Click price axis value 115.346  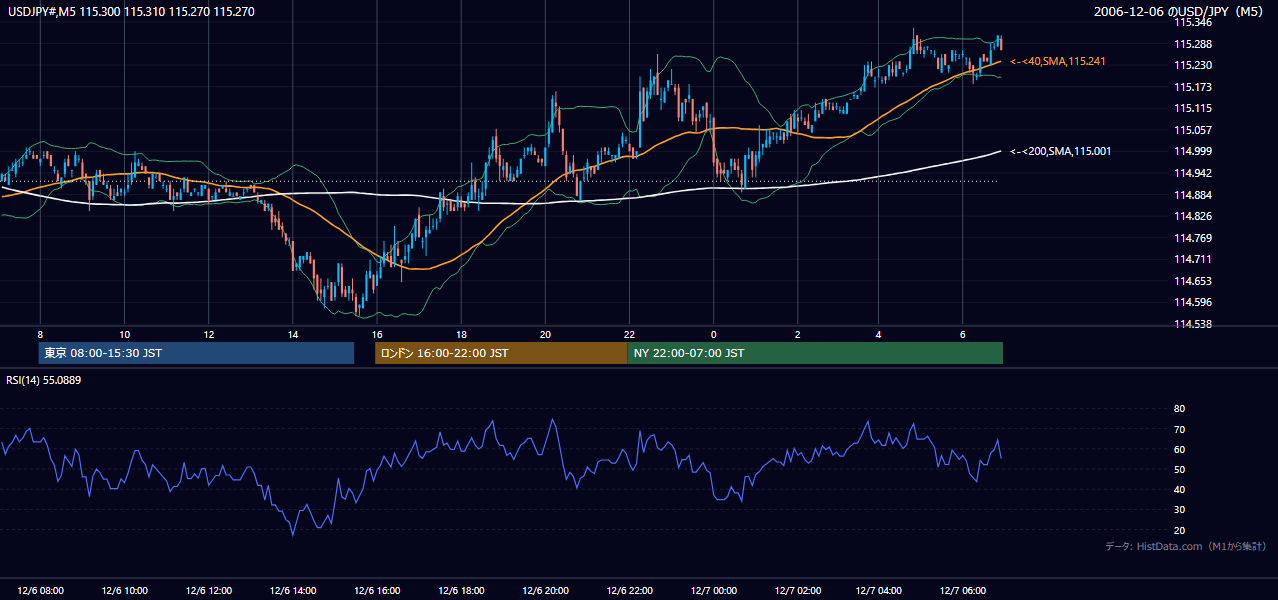tap(1192, 22)
